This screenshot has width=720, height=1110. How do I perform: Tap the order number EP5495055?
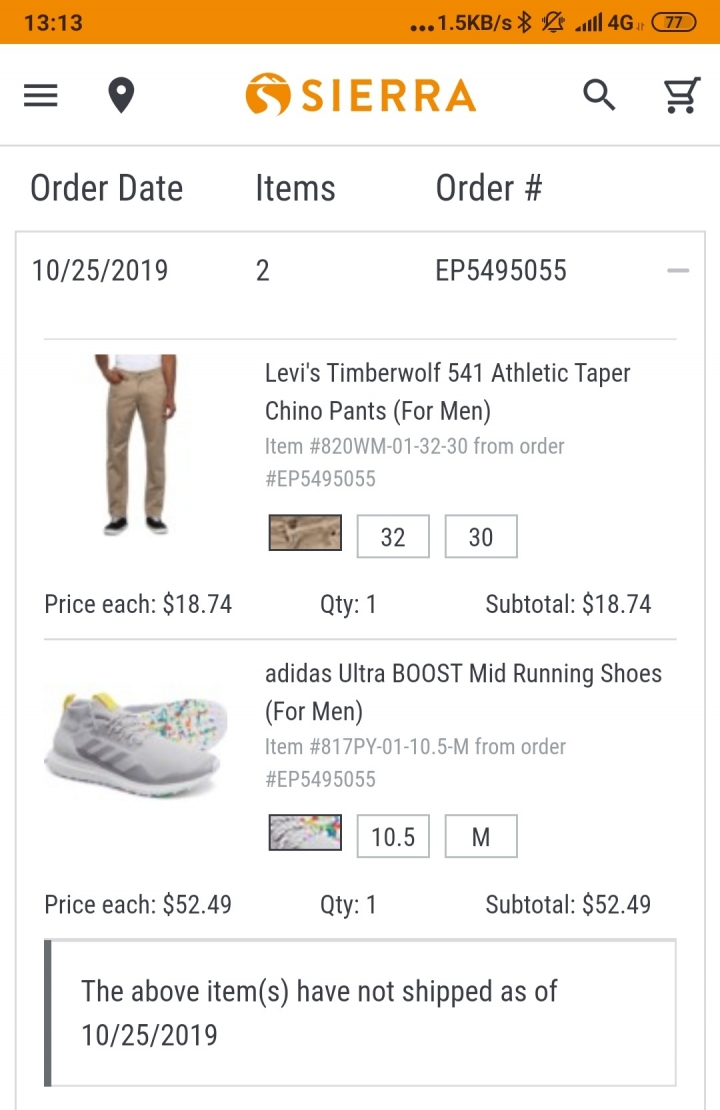pos(501,271)
